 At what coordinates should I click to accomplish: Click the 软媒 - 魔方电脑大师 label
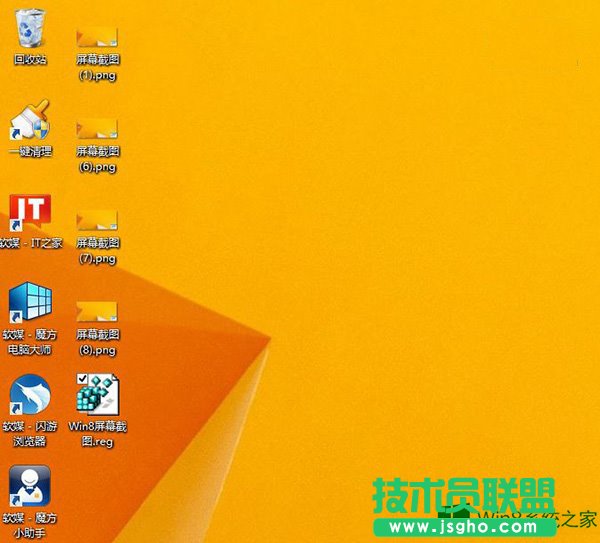30,342
